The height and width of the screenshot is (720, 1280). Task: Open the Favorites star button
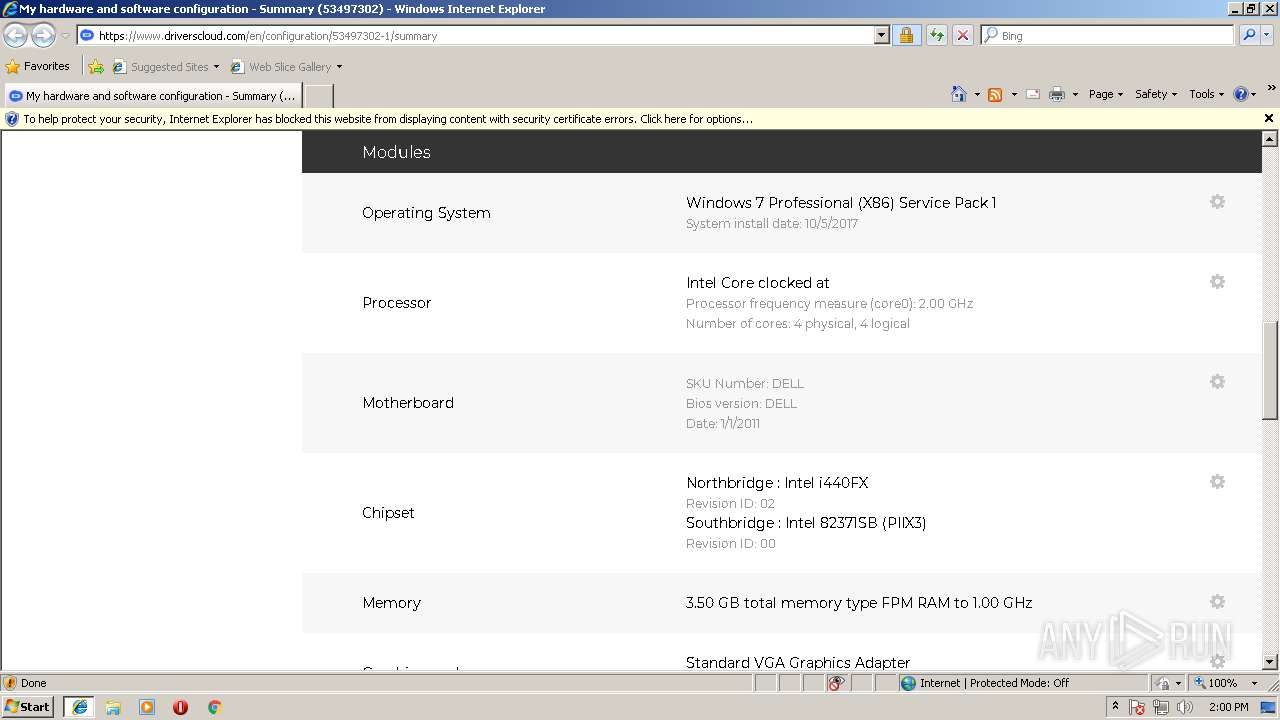[38, 67]
